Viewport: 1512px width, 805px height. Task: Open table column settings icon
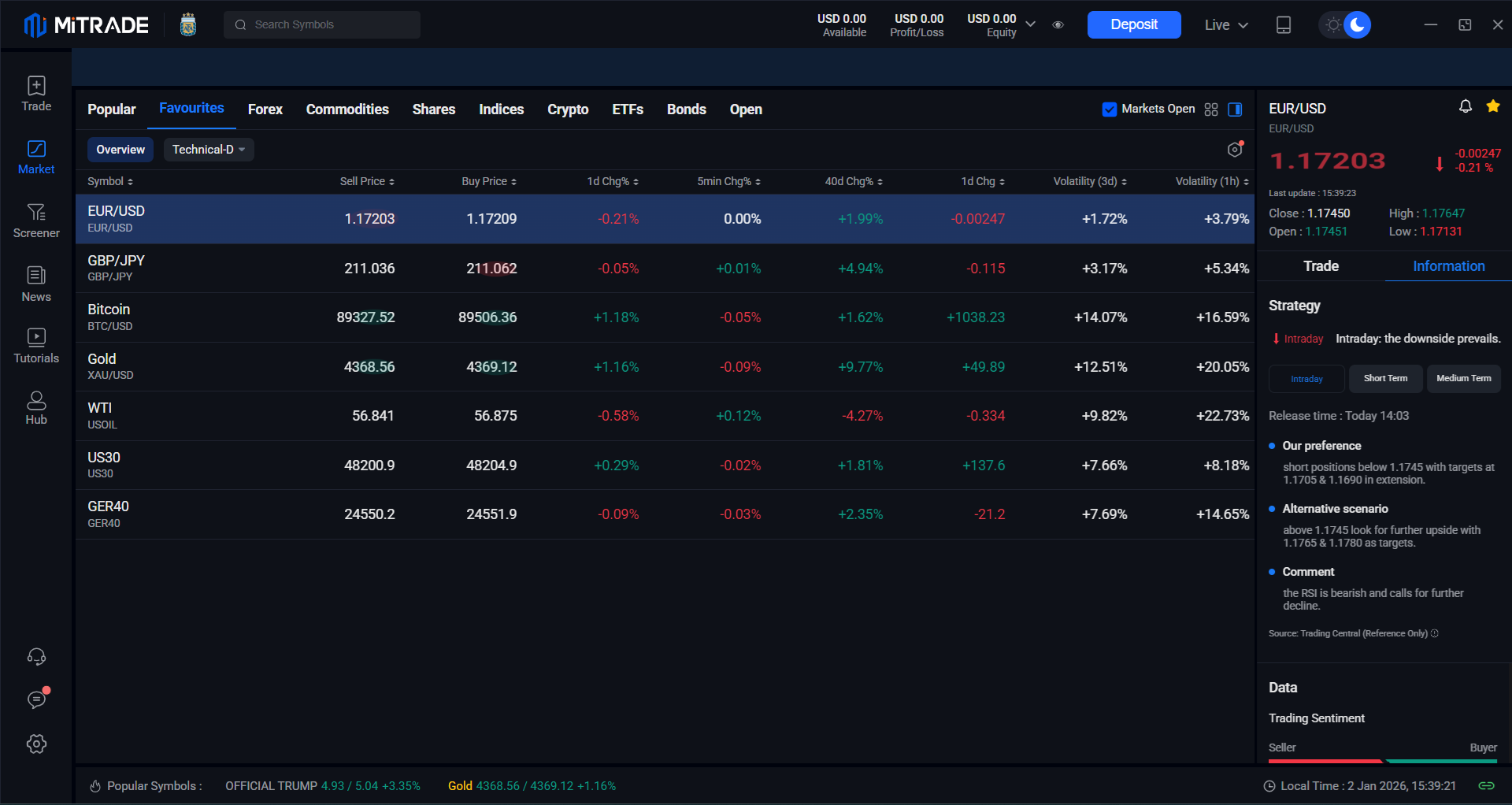[1235, 149]
